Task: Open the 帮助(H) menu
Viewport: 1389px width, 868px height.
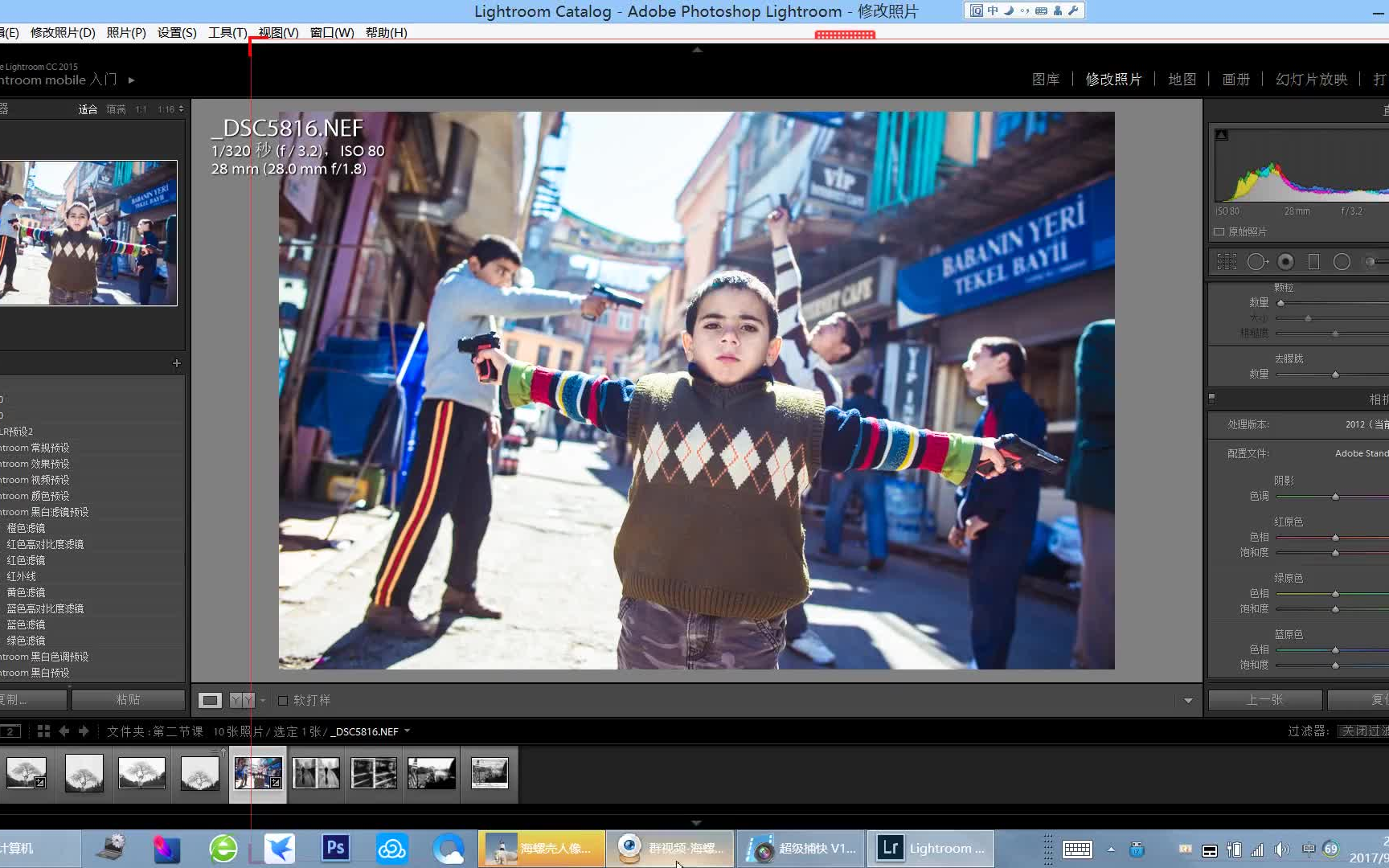Action: pos(386,32)
